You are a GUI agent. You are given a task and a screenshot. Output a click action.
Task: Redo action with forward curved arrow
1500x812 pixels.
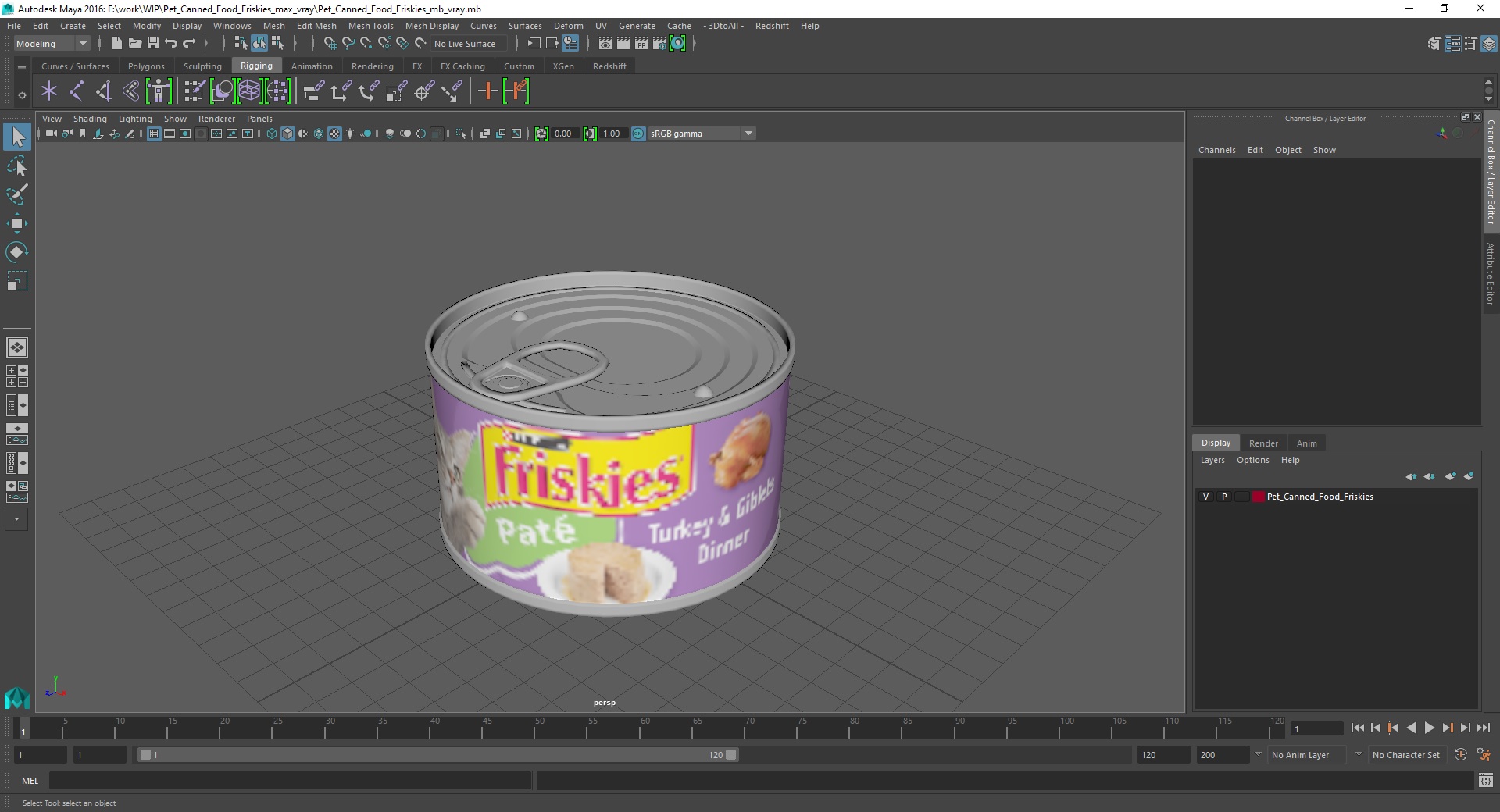(189, 44)
